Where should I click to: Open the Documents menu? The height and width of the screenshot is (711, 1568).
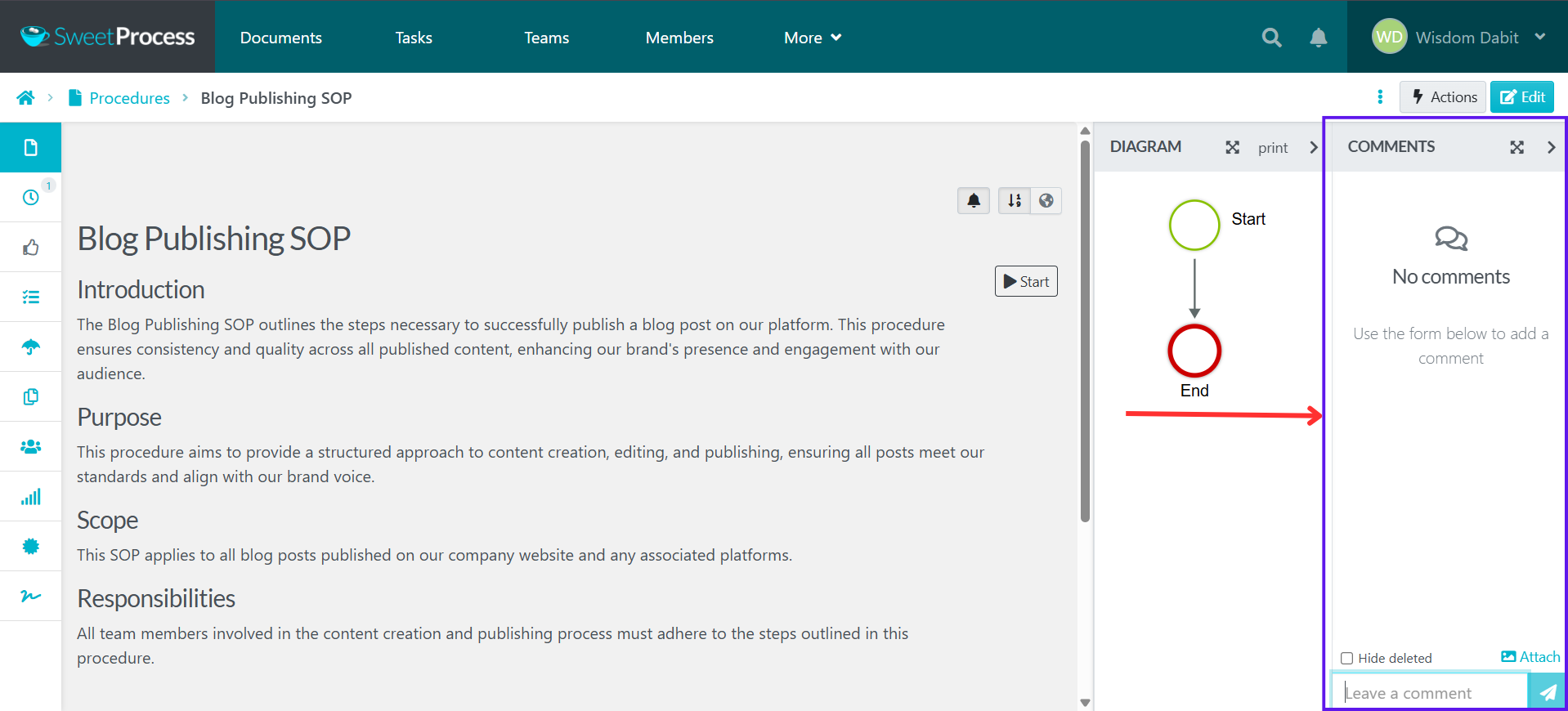pos(280,38)
